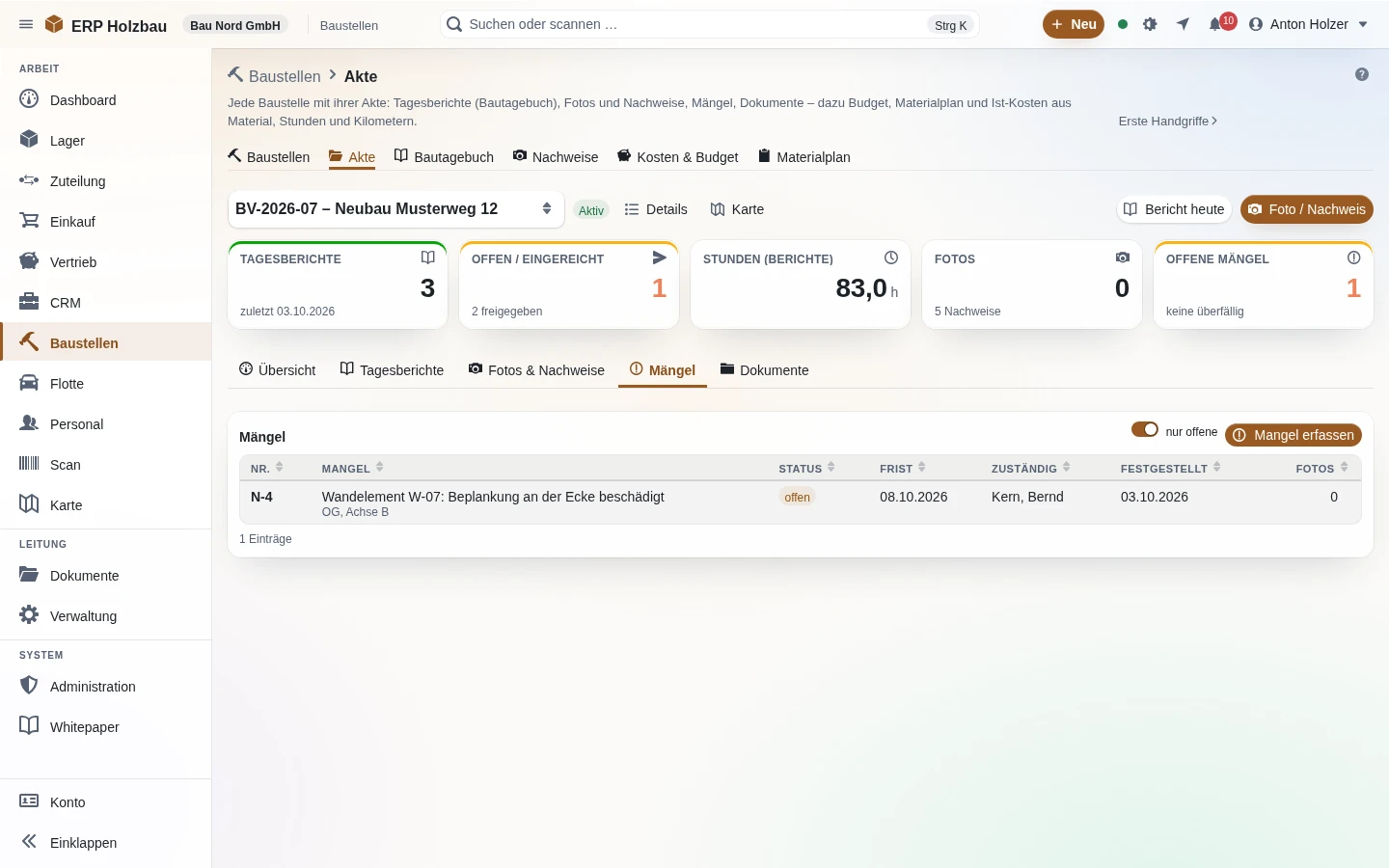Click the search field 'Suchen oder scannen'
This screenshot has width=1389, height=868.
click(709, 24)
